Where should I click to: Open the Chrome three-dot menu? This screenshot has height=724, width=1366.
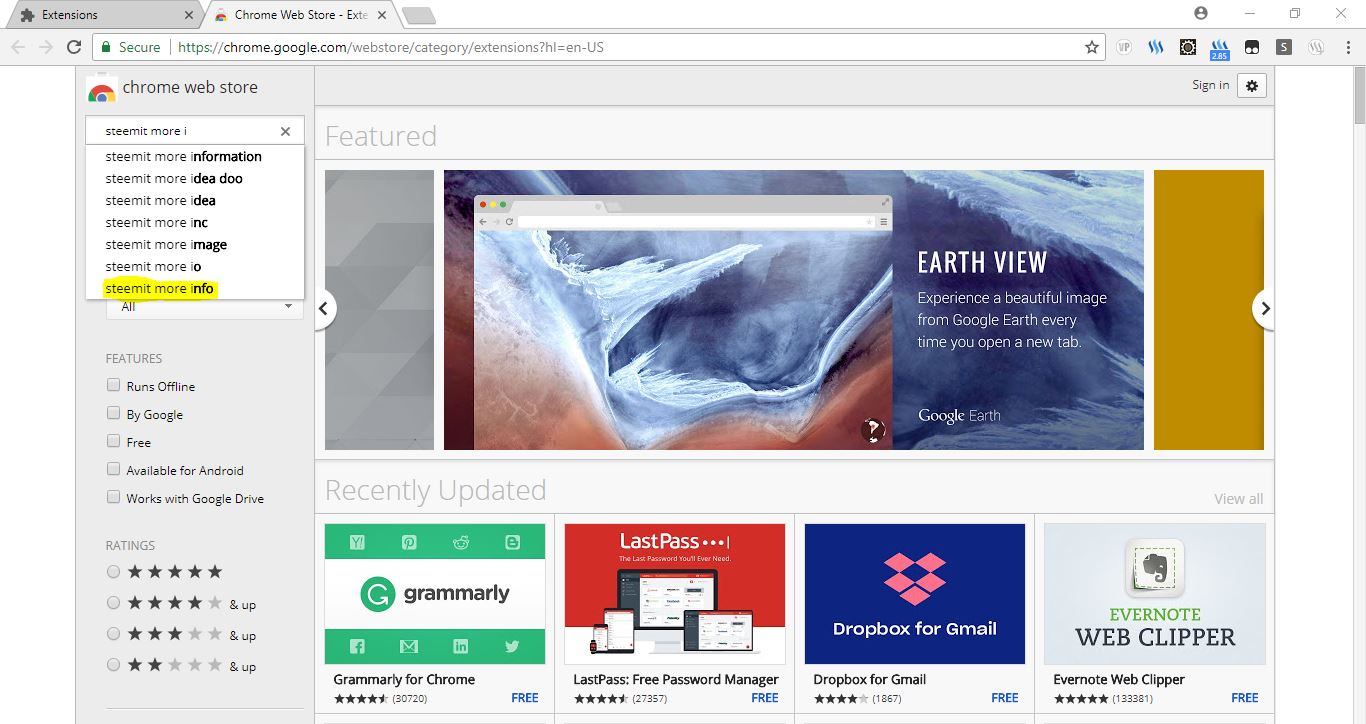(1347, 47)
